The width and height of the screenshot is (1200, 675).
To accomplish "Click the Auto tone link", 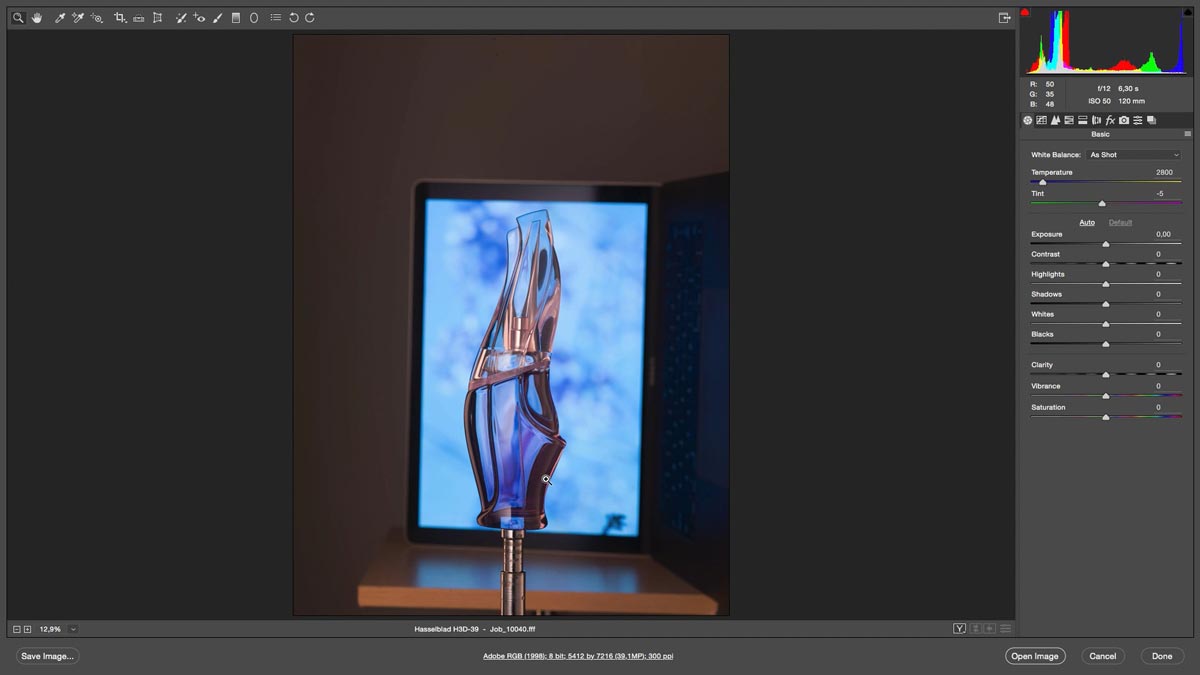I will click(x=1087, y=222).
